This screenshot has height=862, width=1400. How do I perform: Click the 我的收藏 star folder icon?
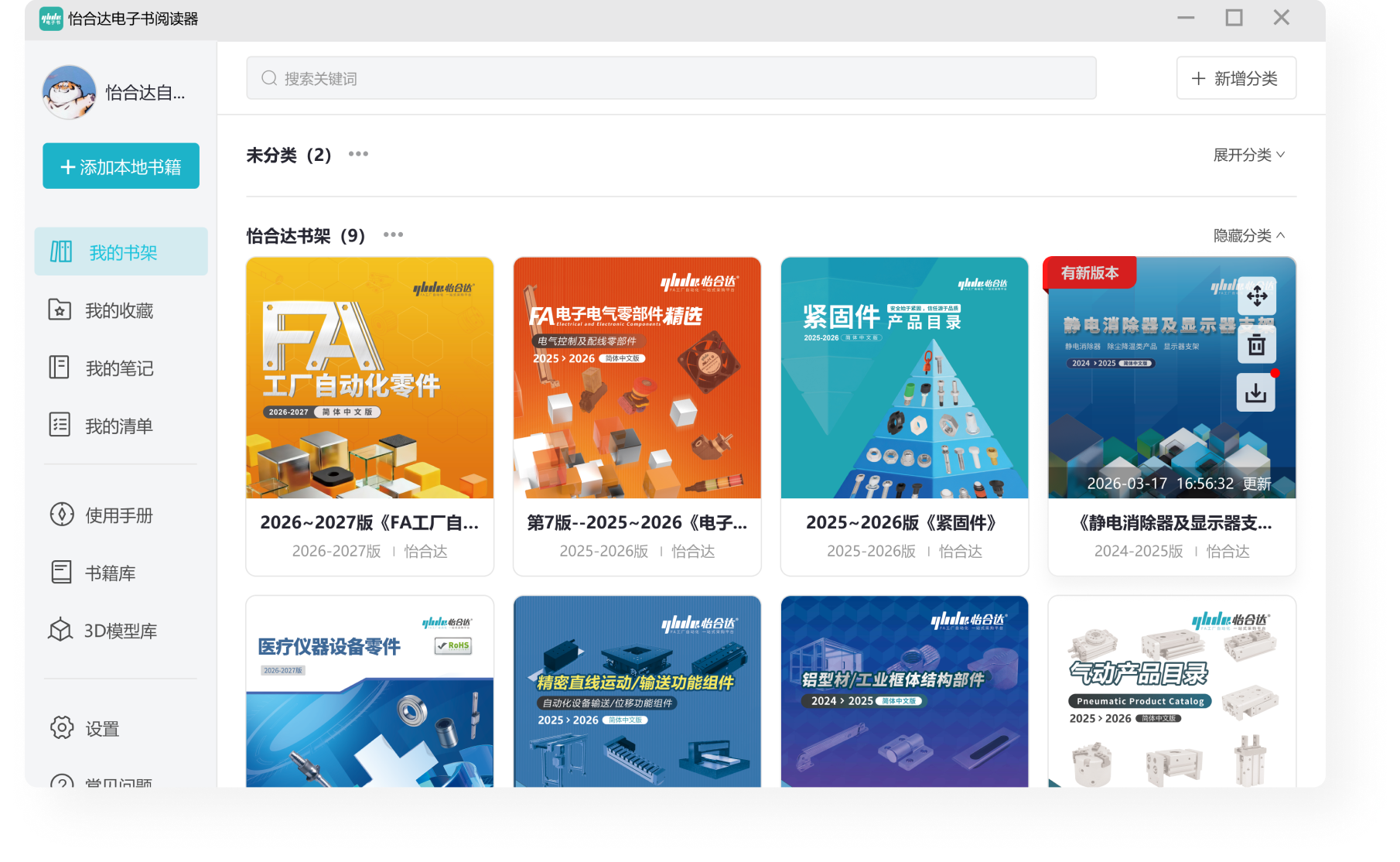point(60,310)
